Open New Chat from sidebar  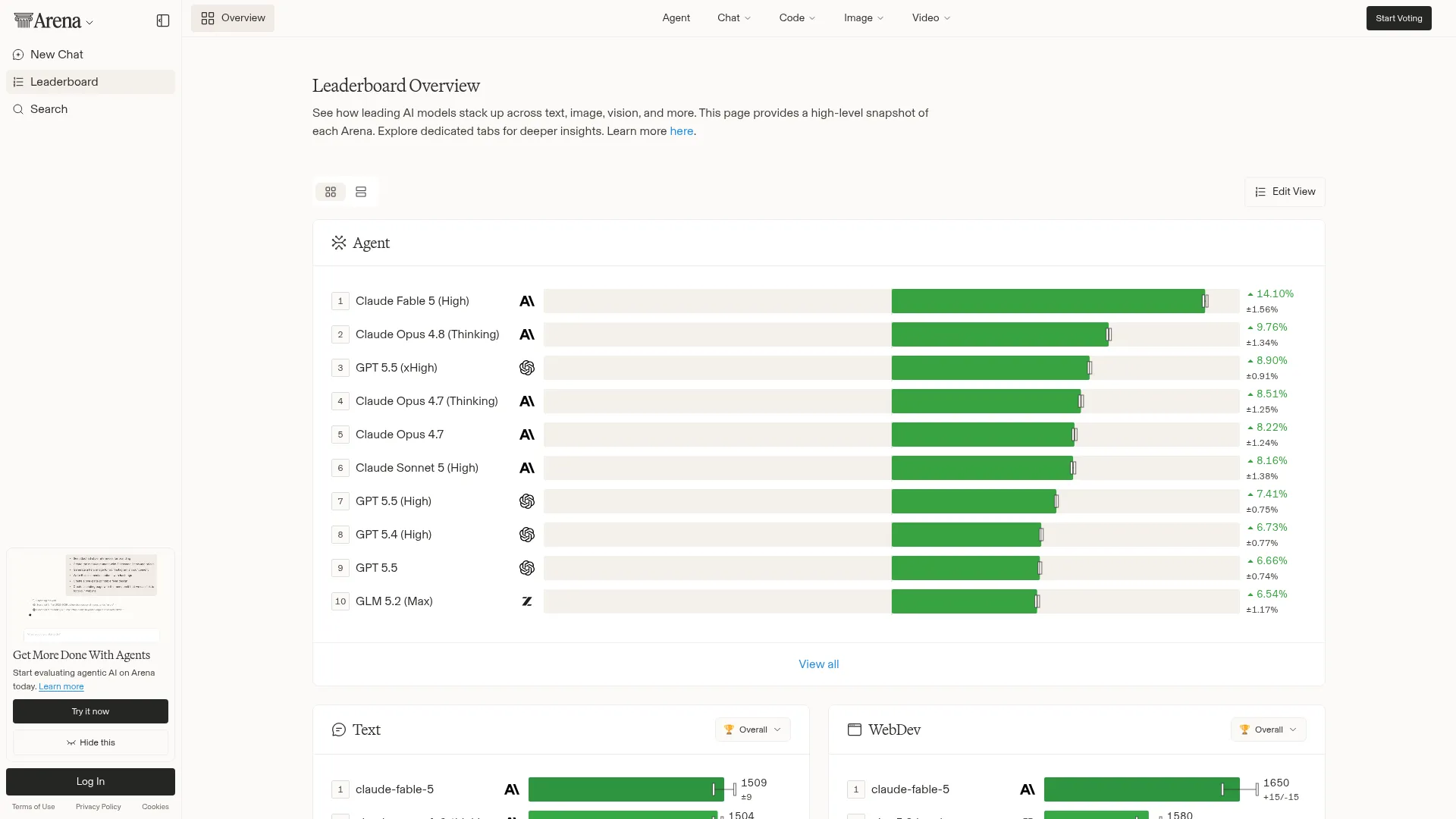pyautogui.click(x=90, y=55)
